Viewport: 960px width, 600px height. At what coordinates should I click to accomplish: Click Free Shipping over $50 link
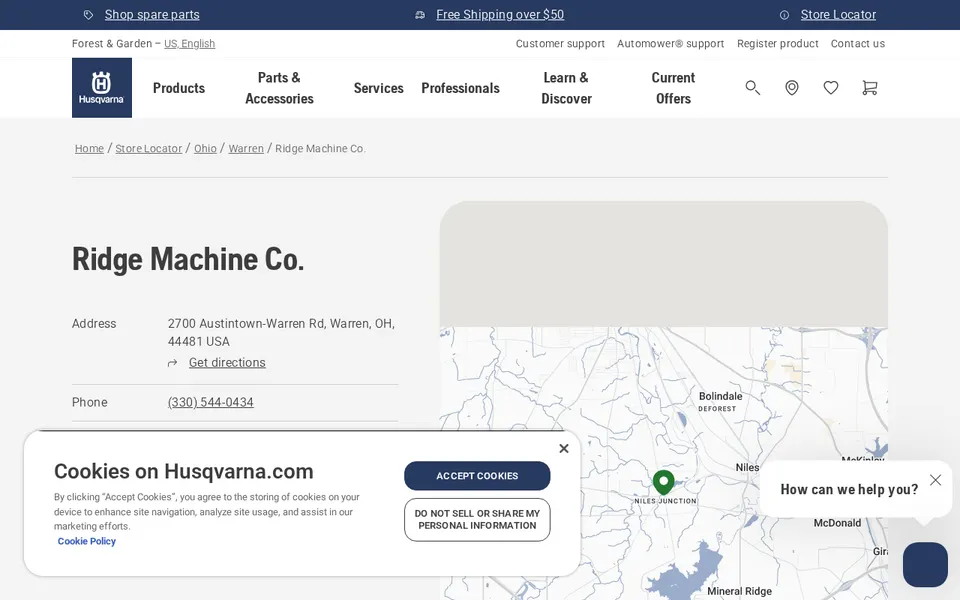coord(500,15)
